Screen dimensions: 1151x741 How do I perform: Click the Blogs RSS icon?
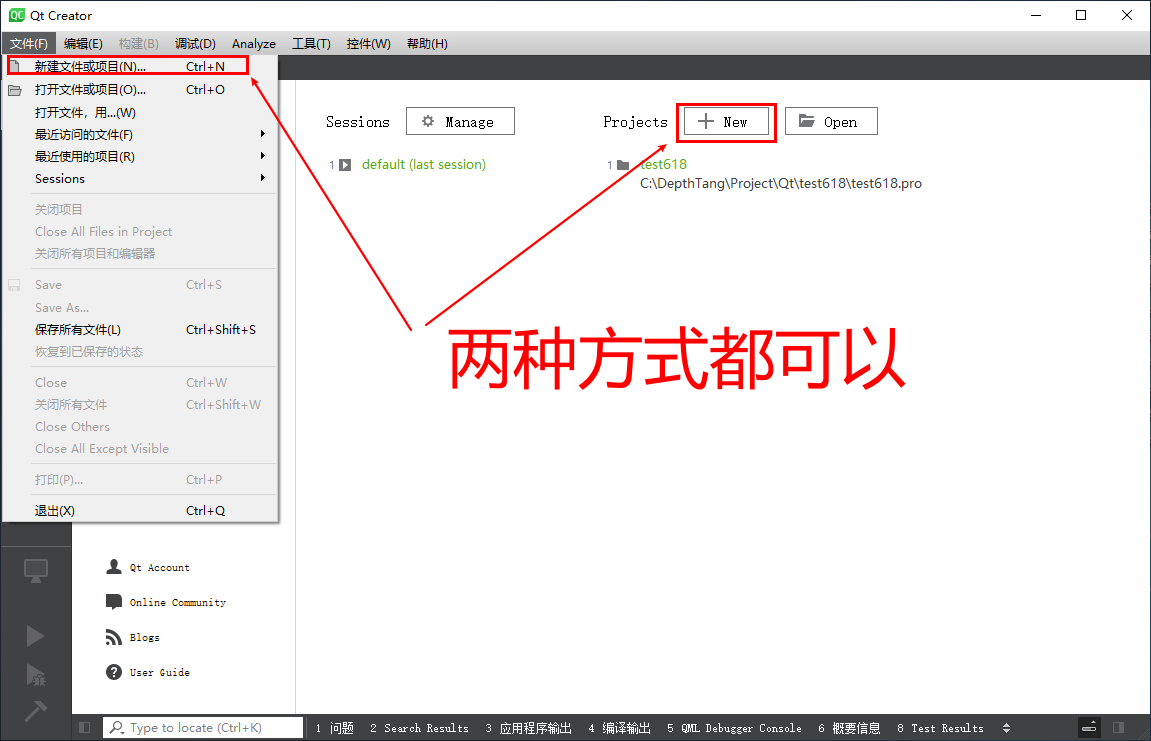pyautogui.click(x=114, y=637)
